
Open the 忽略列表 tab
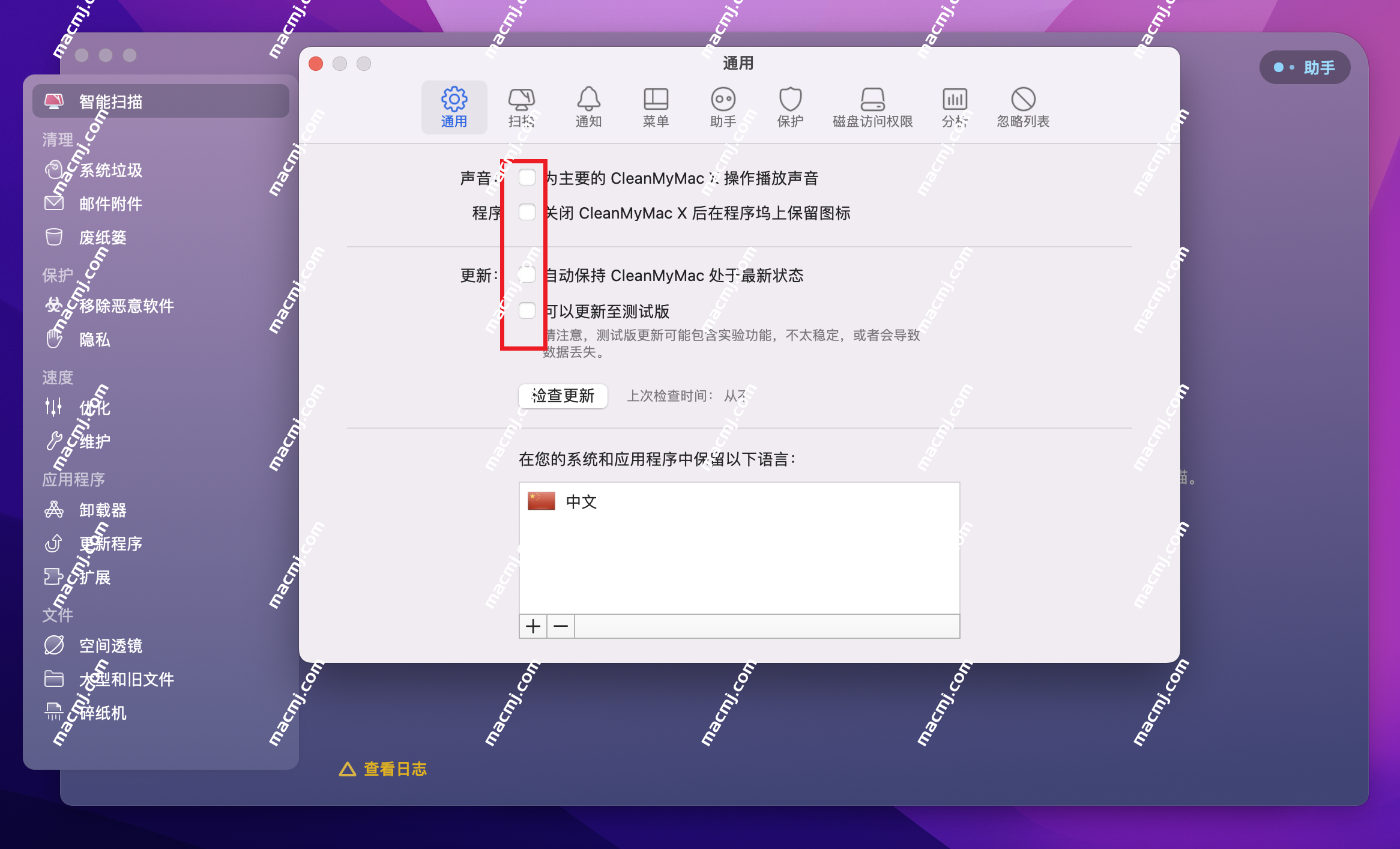[x=1023, y=107]
